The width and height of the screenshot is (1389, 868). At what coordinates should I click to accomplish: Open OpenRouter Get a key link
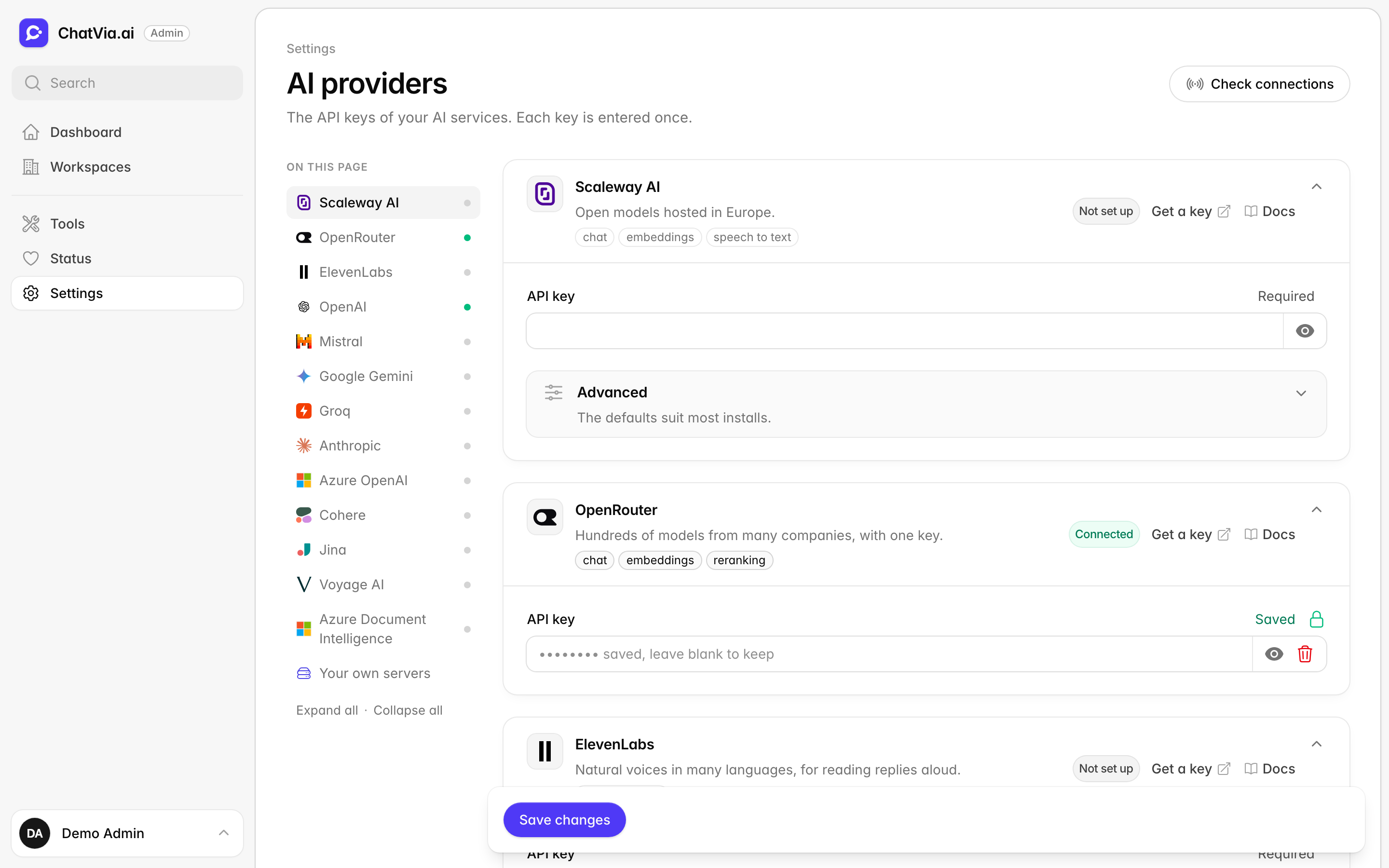coord(1190,534)
